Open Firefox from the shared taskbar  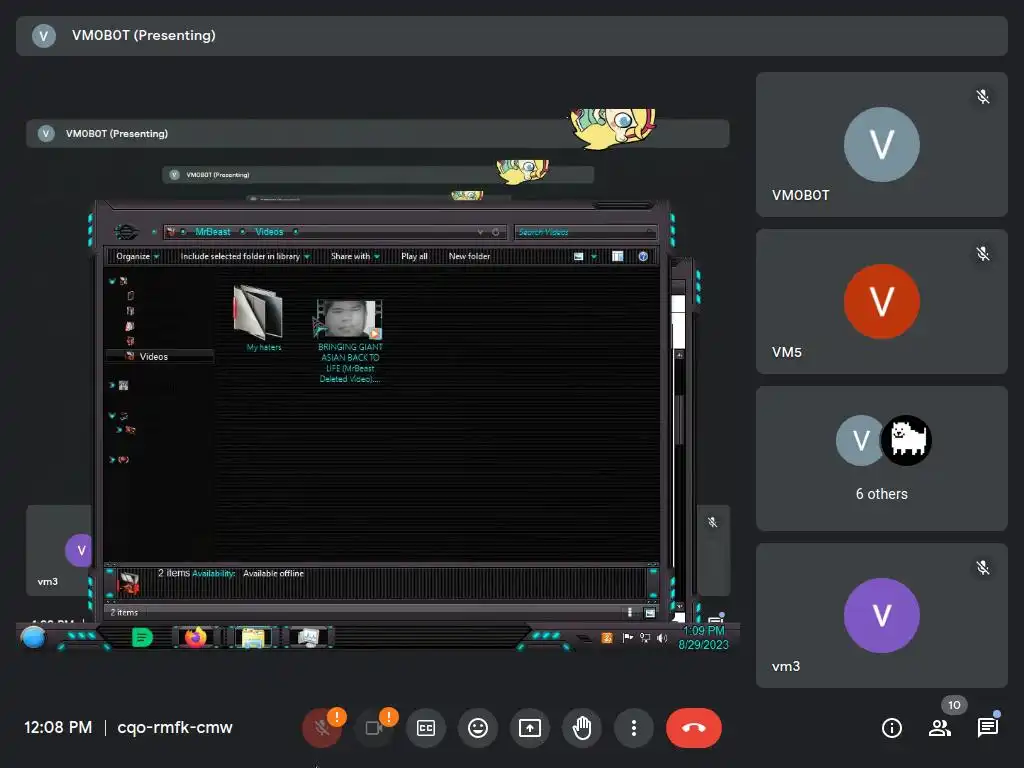tap(195, 637)
